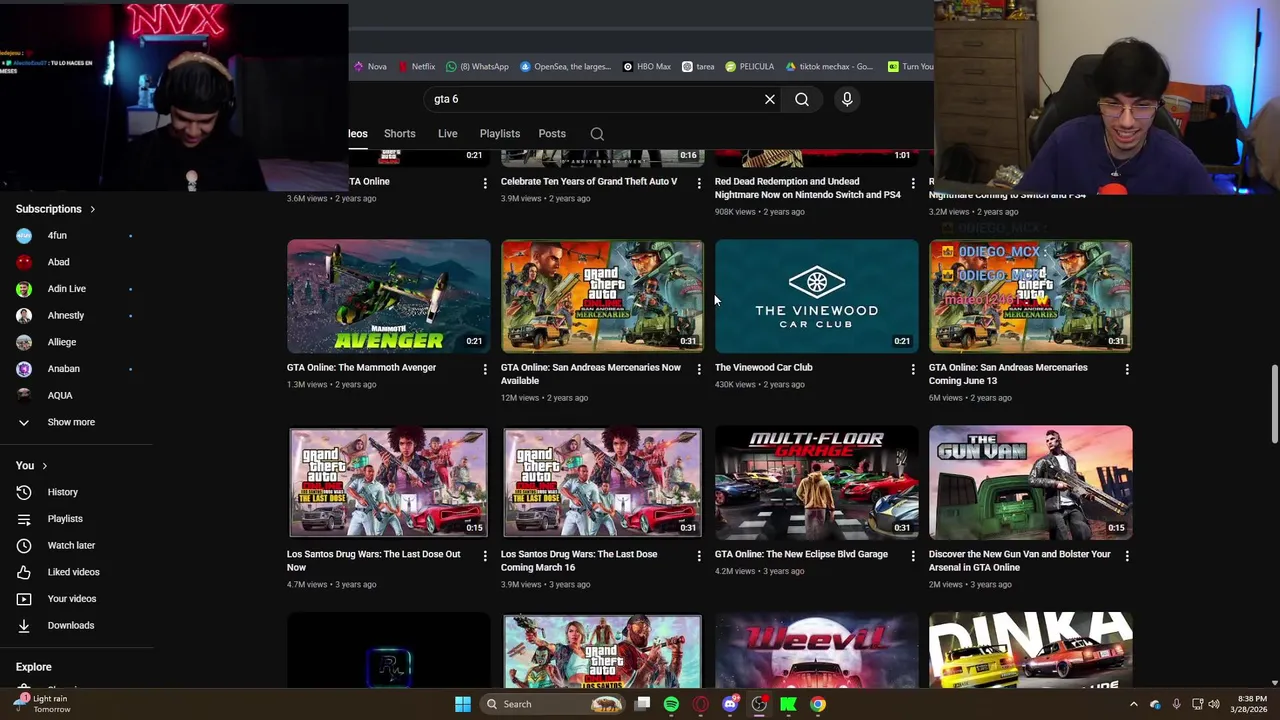
Task: Open Spotify from the taskbar
Action: [671, 704]
